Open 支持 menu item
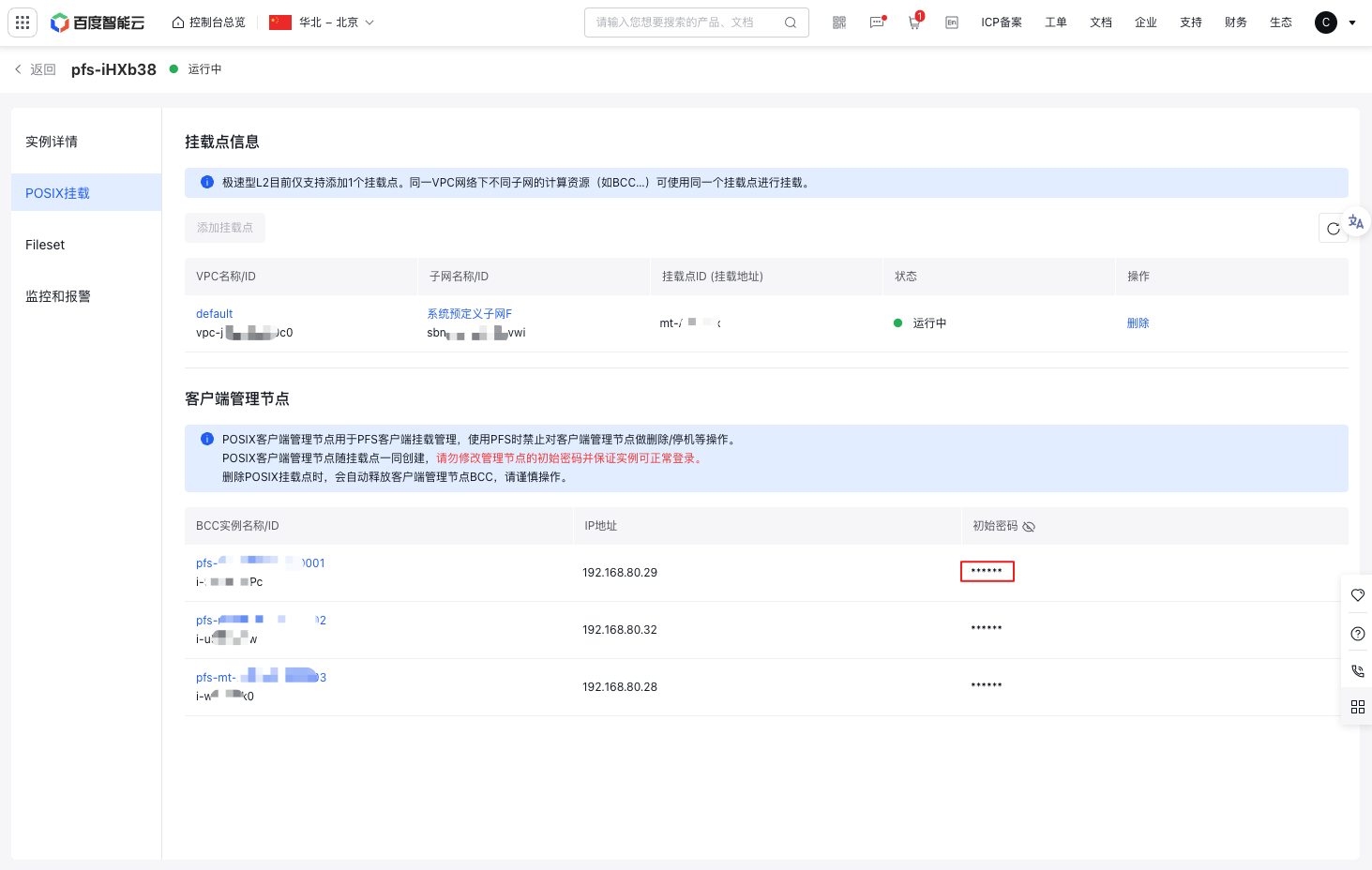 [1191, 22]
